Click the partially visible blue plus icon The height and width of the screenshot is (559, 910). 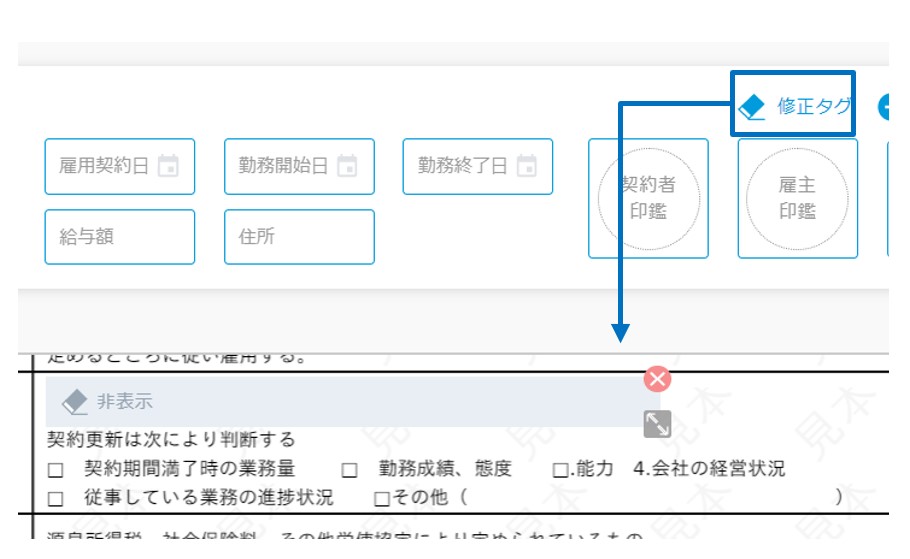(883, 107)
